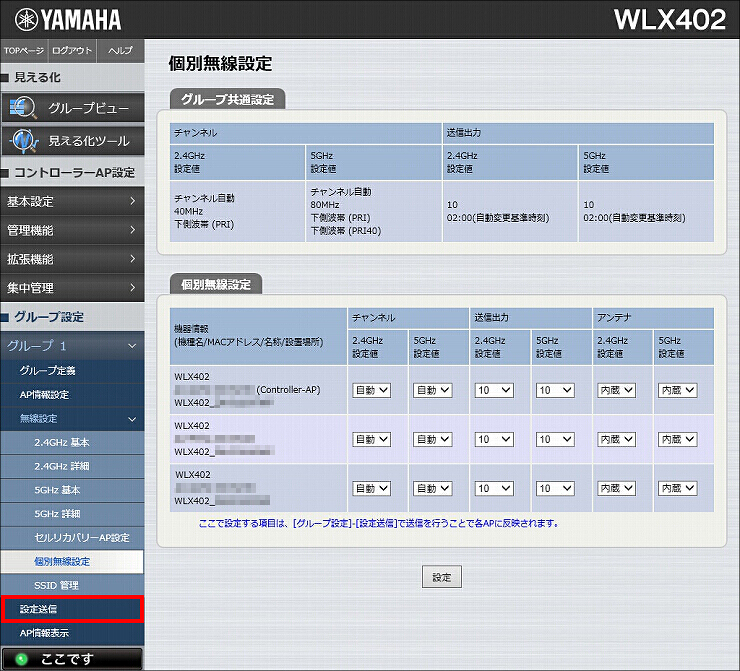Click ログアウト to log out
Screen dimensions: 740x671
coord(72,50)
